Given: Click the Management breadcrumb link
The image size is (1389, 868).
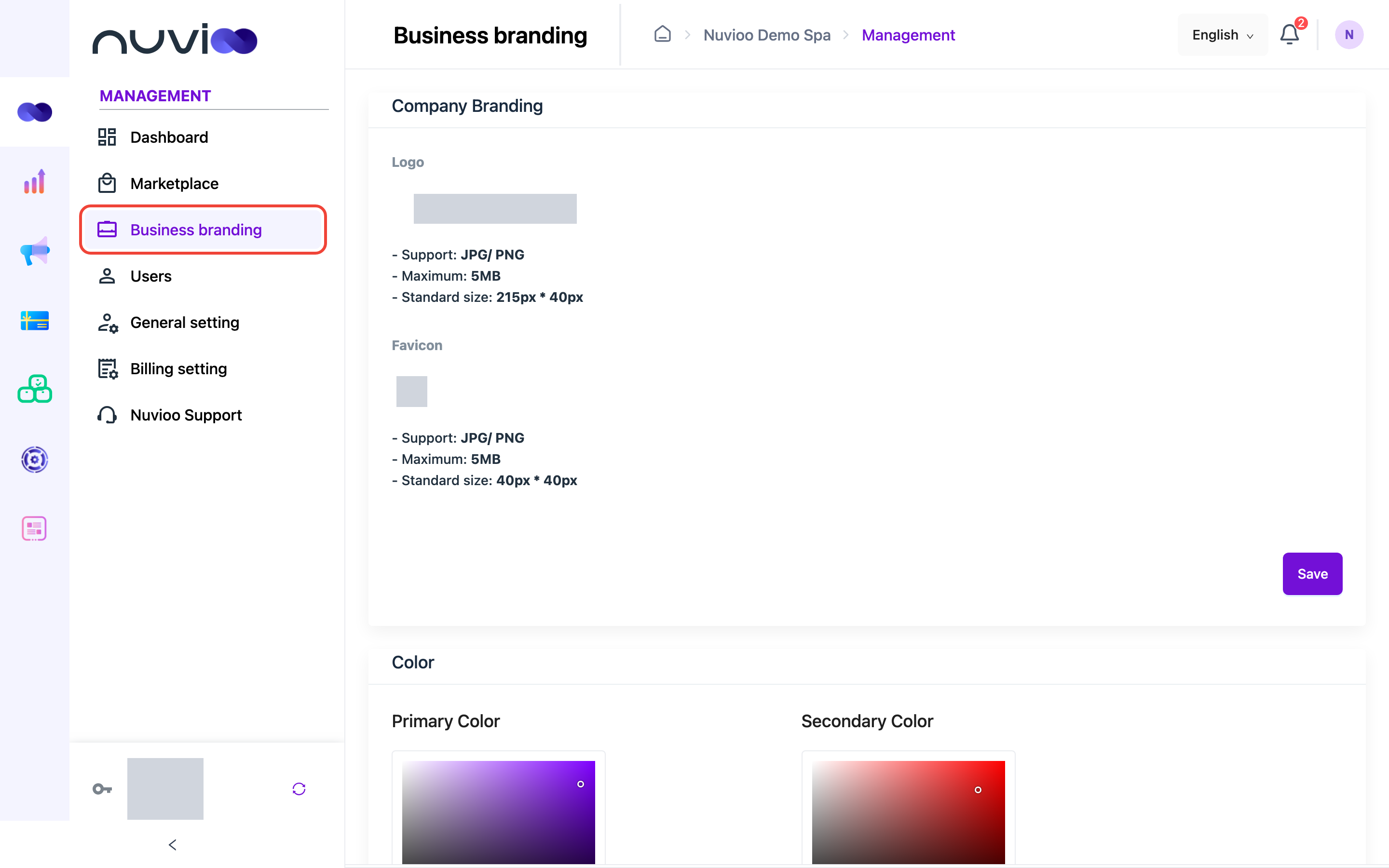Looking at the screenshot, I should tap(908, 35).
